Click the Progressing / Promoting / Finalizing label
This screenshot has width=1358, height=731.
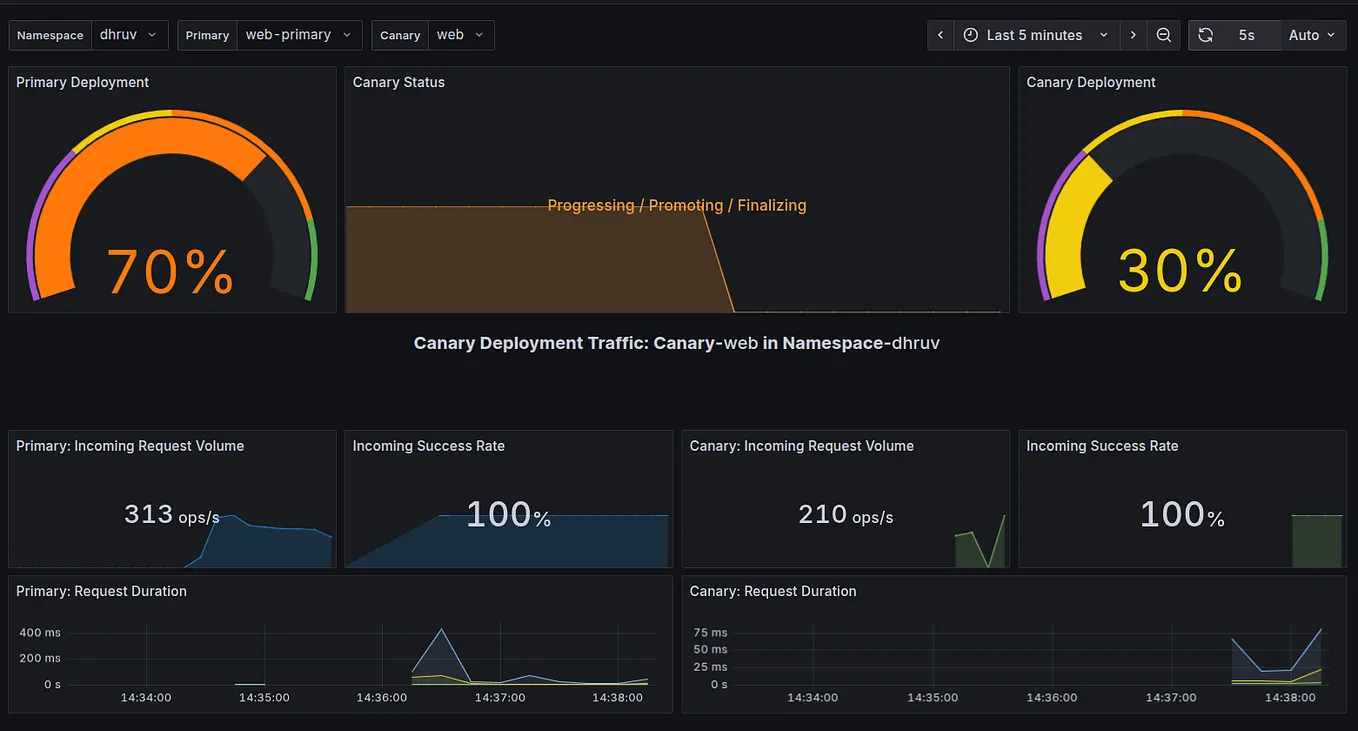(x=677, y=205)
